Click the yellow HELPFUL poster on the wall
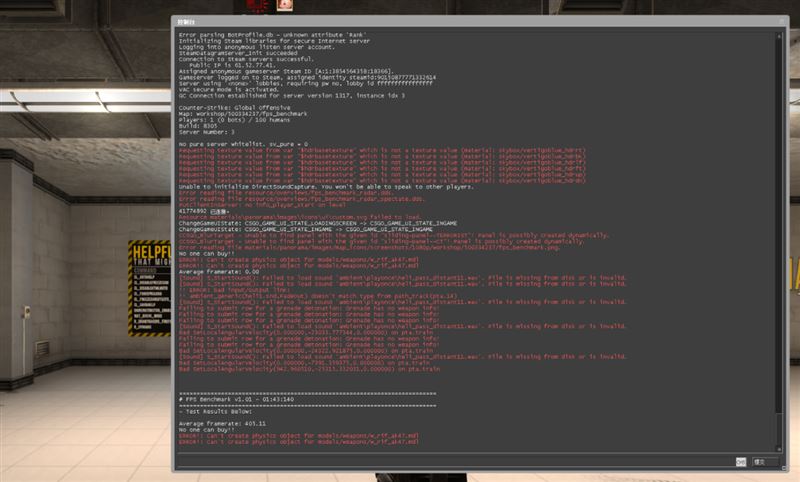800x482 pixels. (x=149, y=288)
